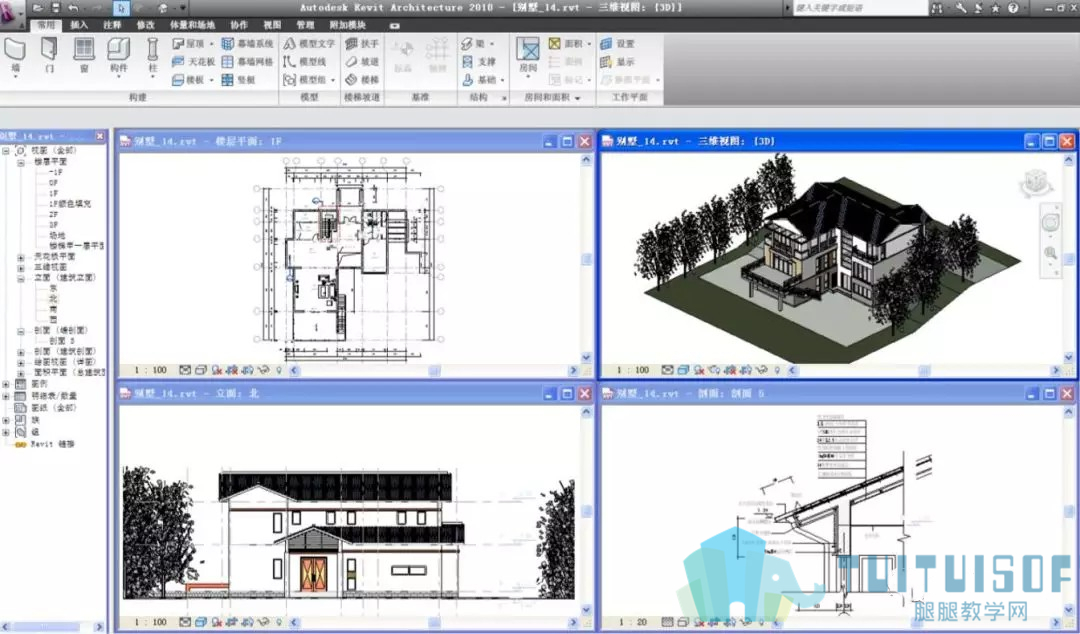Toggle temporary hide/isolate in north elevation view
Image resolution: width=1080 pixels, height=634 pixels.
263,622
